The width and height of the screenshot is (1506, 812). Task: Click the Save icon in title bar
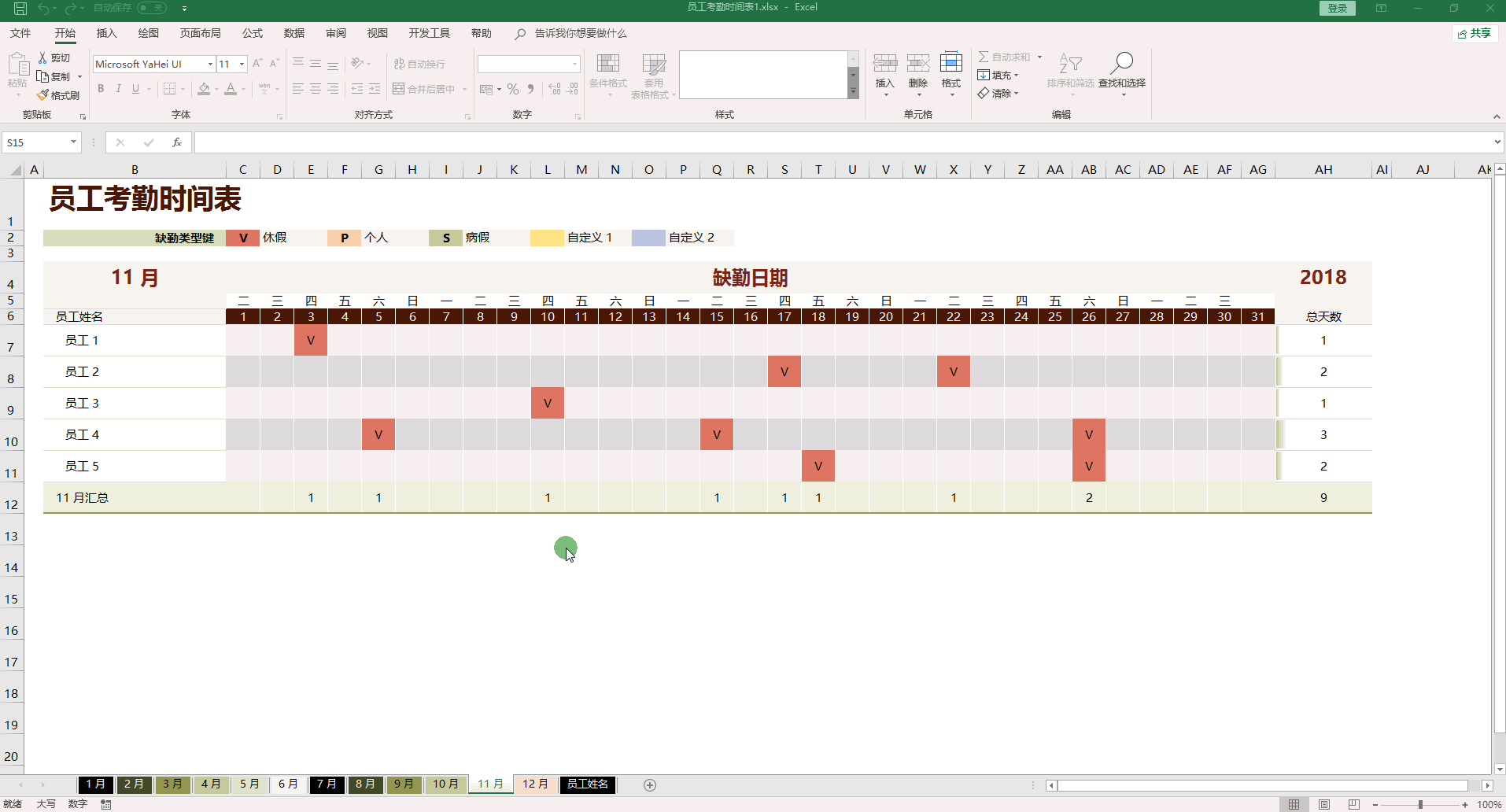pyautogui.click(x=20, y=9)
